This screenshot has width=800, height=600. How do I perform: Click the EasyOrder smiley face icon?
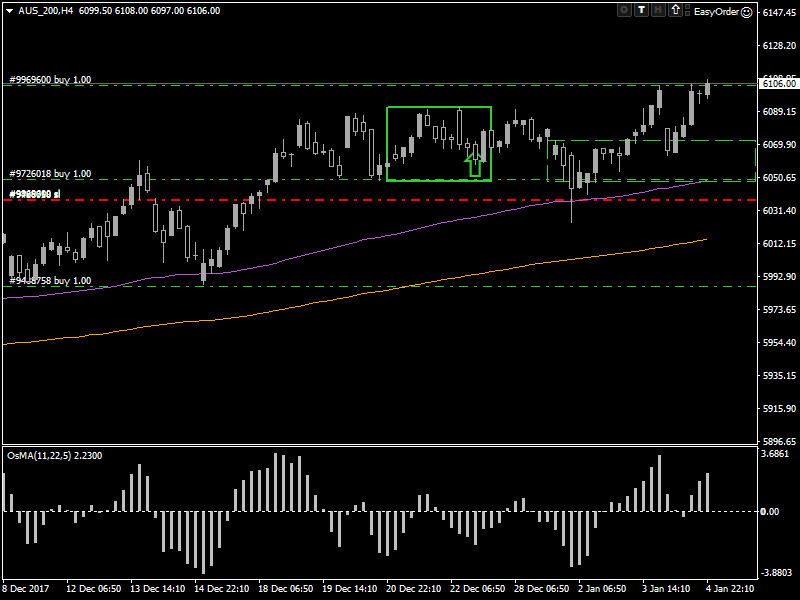[746, 12]
